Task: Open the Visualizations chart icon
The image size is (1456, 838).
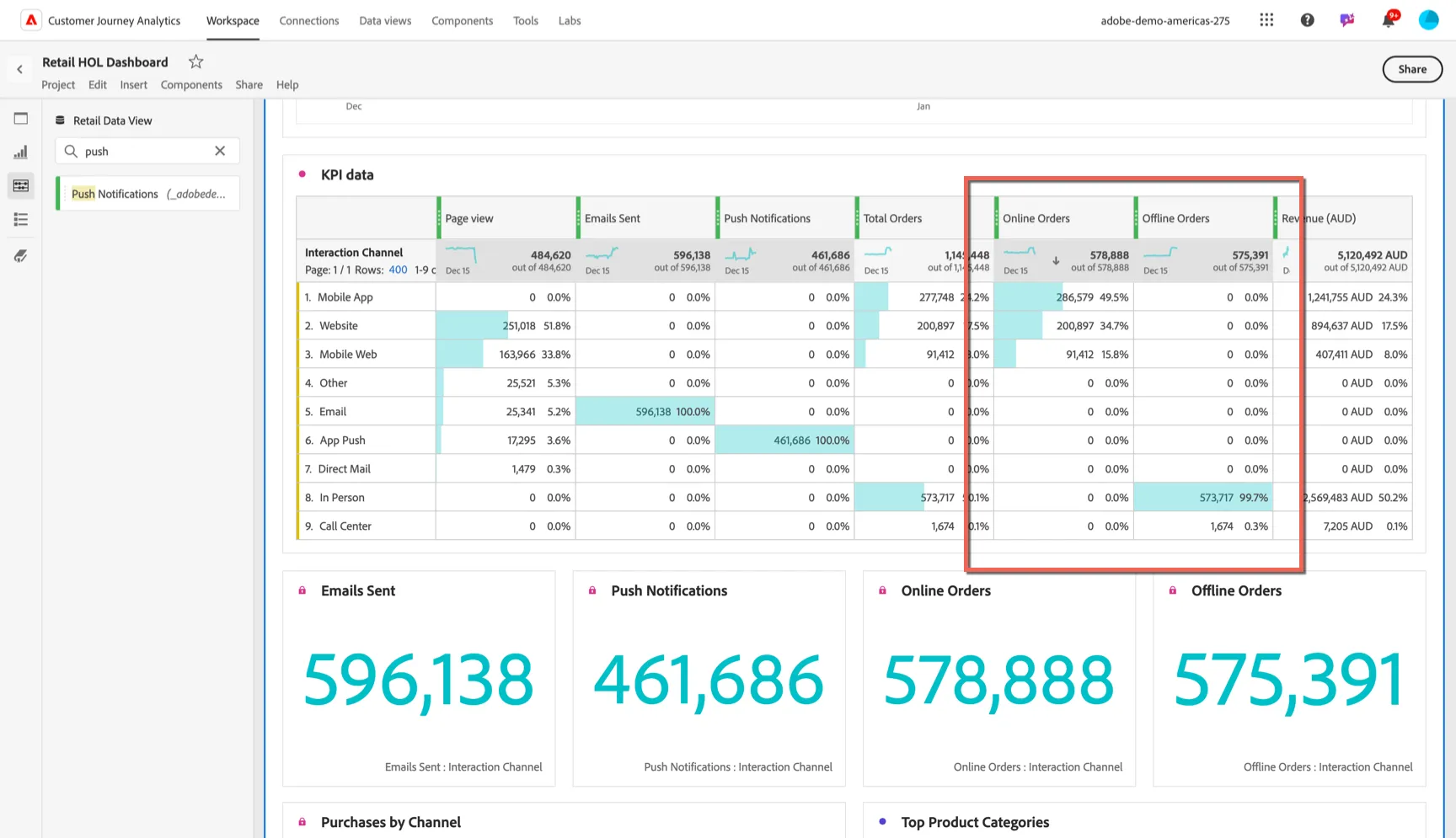Action: pyautogui.click(x=21, y=152)
